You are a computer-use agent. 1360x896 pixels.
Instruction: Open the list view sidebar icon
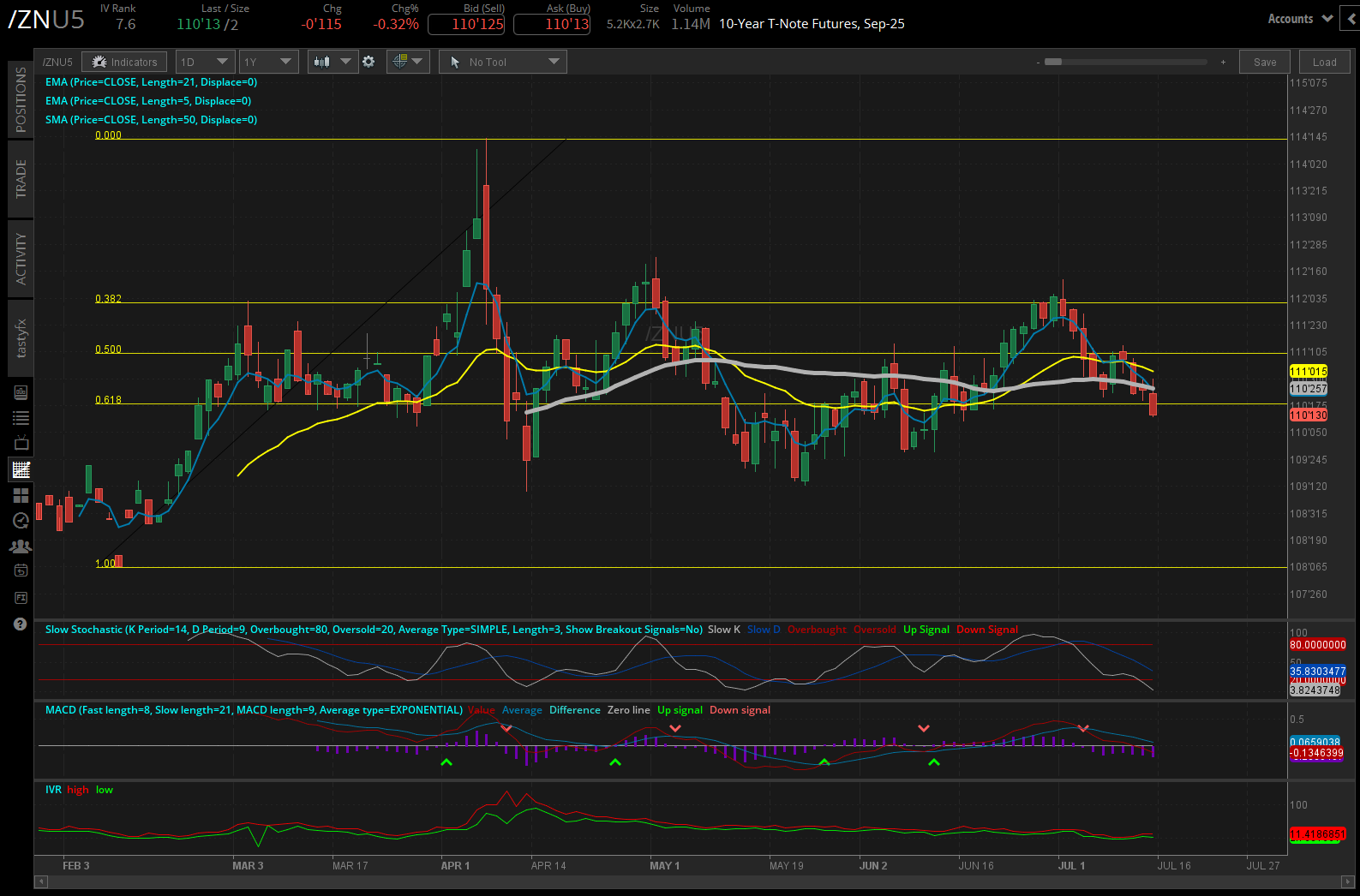pyautogui.click(x=21, y=418)
